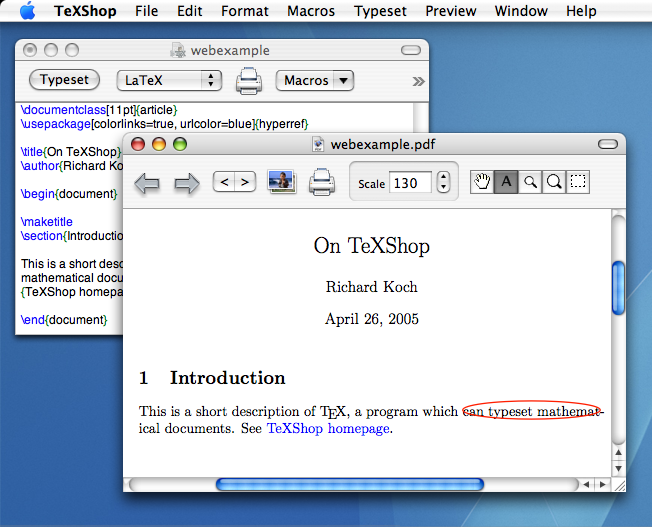The height and width of the screenshot is (527, 652).
Task: Click the printer icon in source window
Action: click(x=248, y=80)
